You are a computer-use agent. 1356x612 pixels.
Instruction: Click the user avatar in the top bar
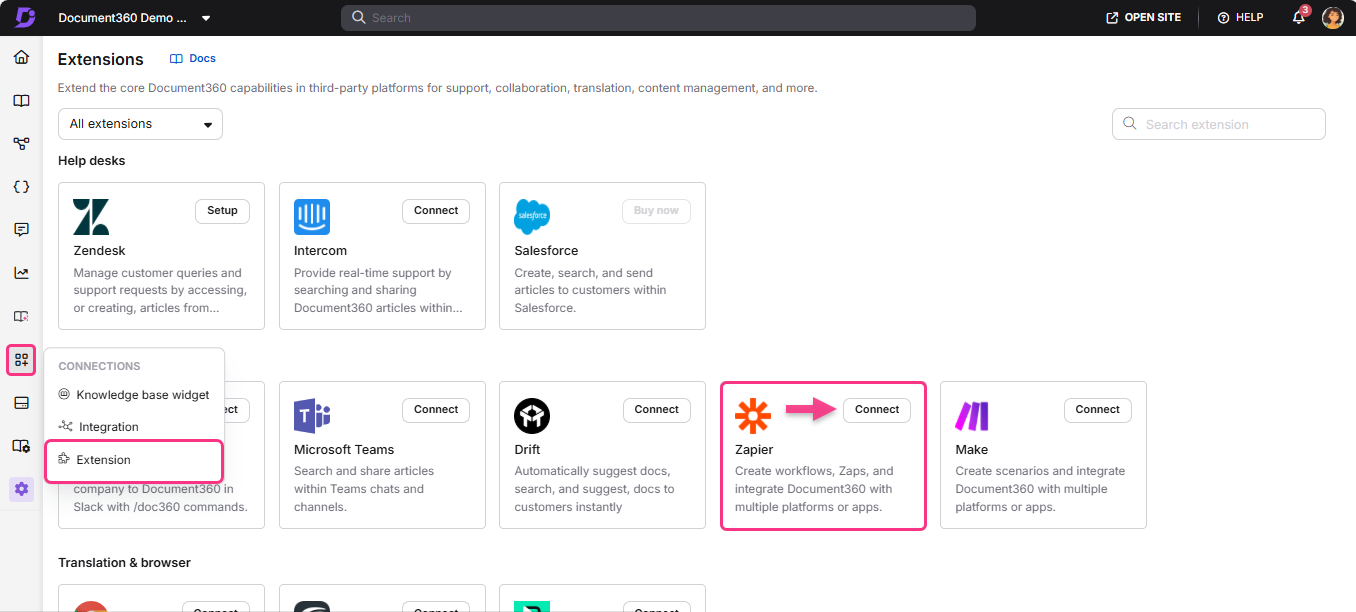point(1333,17)
